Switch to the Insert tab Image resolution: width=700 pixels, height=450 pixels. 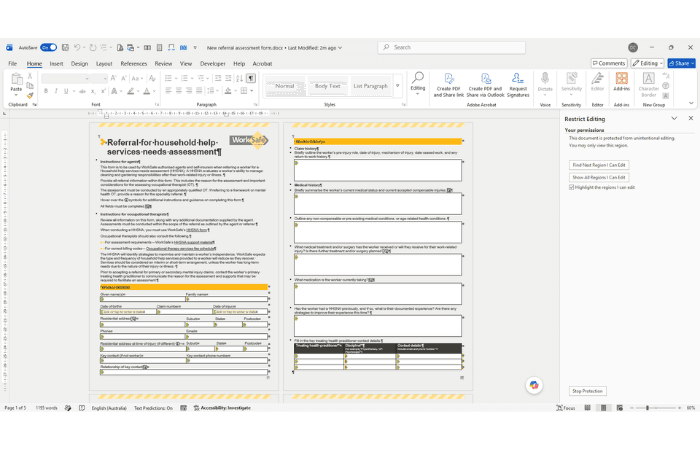(56, 63)
